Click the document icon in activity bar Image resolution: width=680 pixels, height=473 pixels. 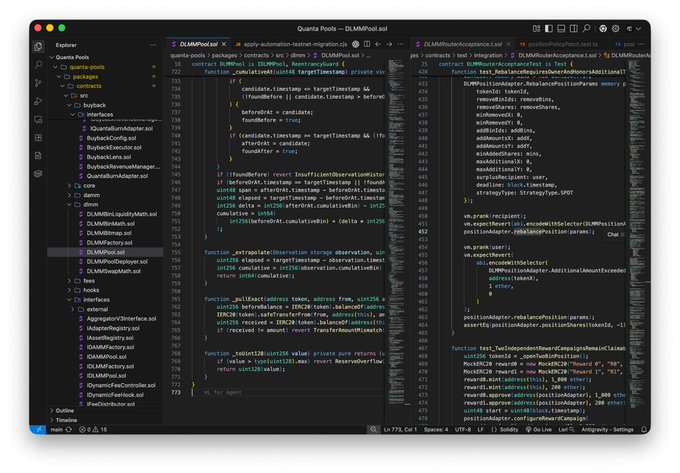click(38, 156)
